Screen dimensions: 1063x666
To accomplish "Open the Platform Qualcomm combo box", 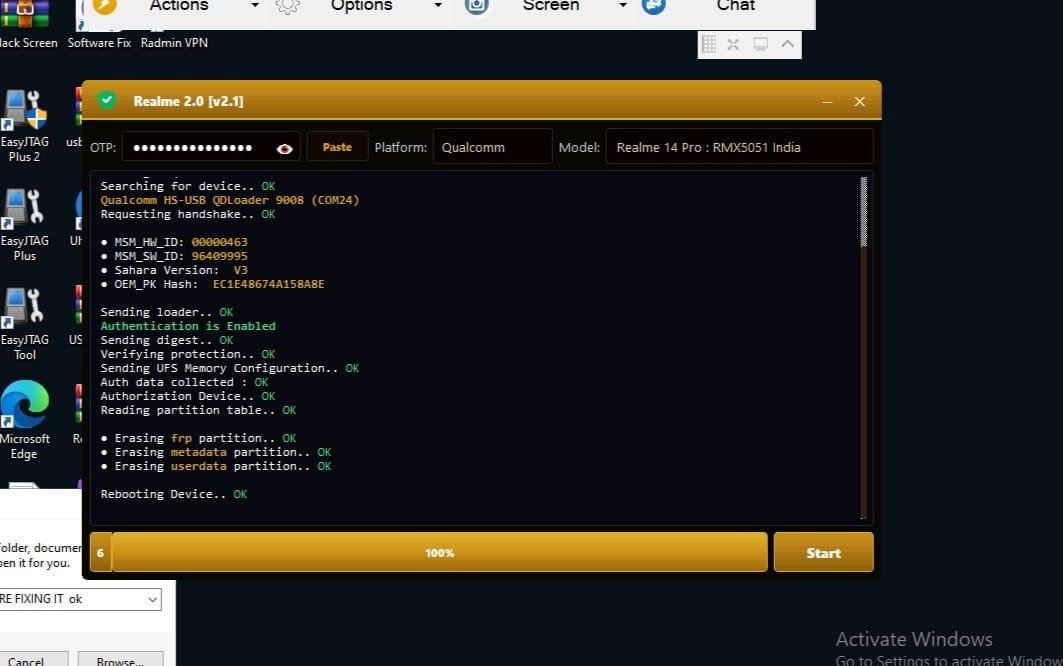I will [x=492, y=147].
